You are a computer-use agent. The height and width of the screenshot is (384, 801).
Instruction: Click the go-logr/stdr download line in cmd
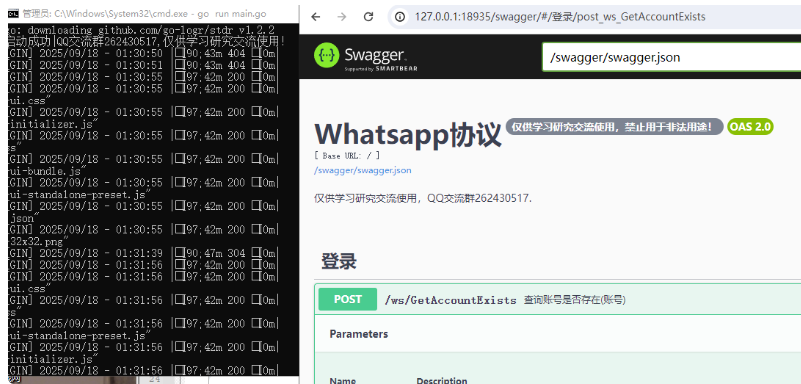[x=142, y=30]
